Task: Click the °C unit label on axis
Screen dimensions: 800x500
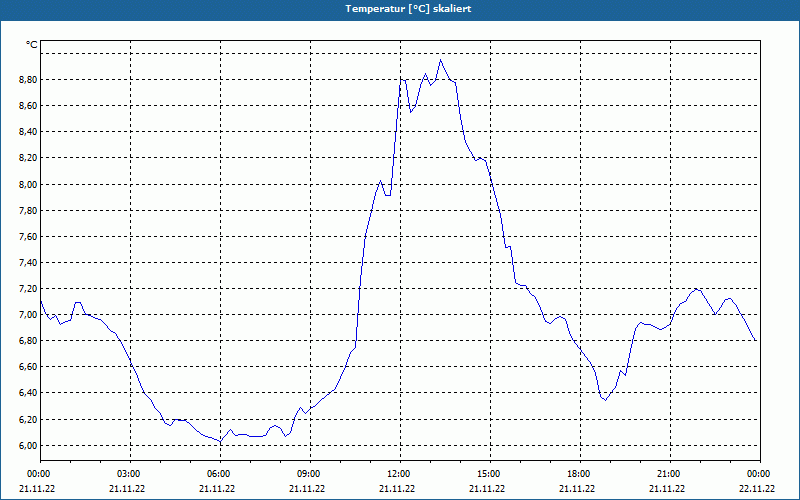Action: pos(32,45)
